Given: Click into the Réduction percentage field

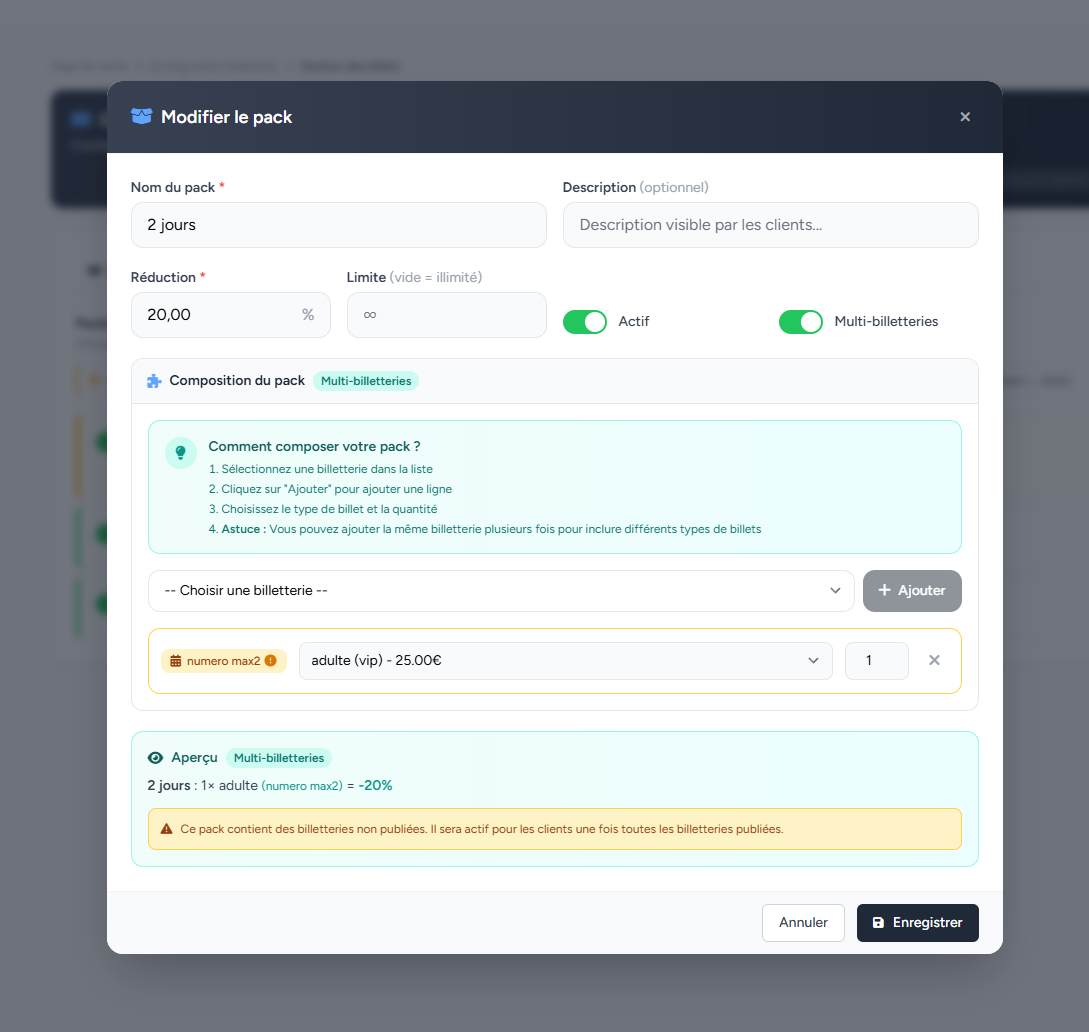Looking at the screenshot, I should (220, 315).
